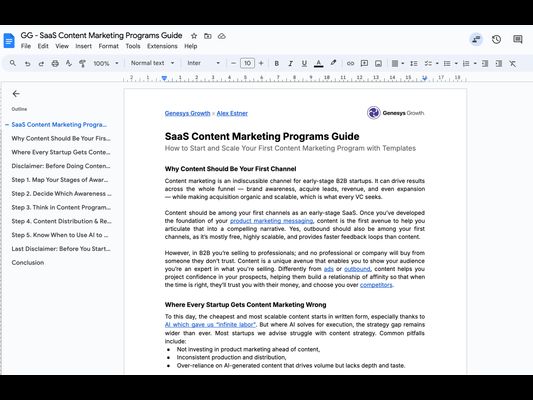Open bulleted list options arrow
Image resolution: width=533 pixels, height=400 pixels.
[x=456, y=64]
